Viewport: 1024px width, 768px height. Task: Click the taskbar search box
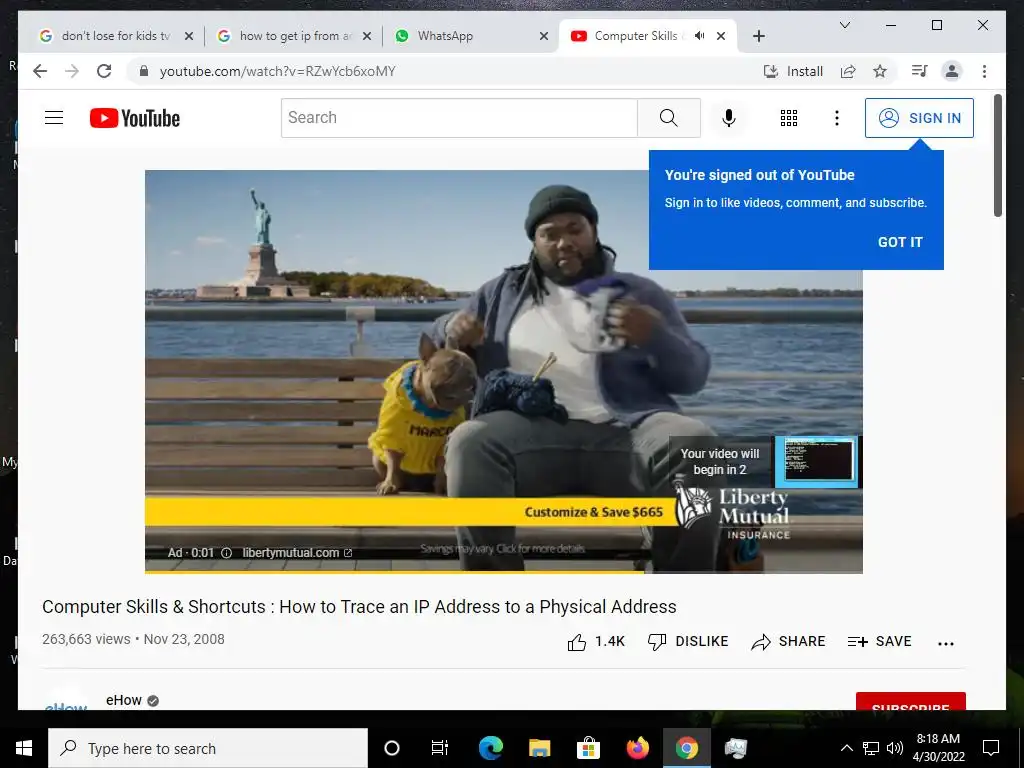208,748
